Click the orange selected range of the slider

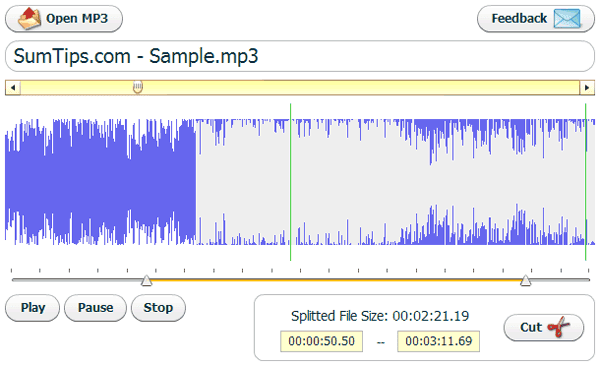point(336,280)
